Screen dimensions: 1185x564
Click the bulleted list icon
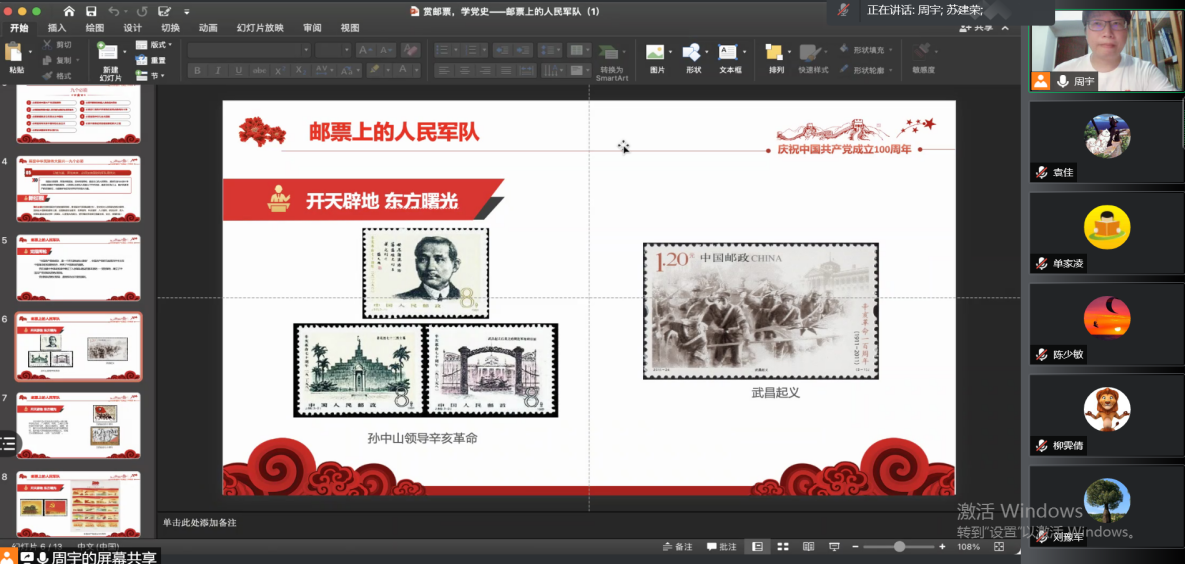click(444, 50)
